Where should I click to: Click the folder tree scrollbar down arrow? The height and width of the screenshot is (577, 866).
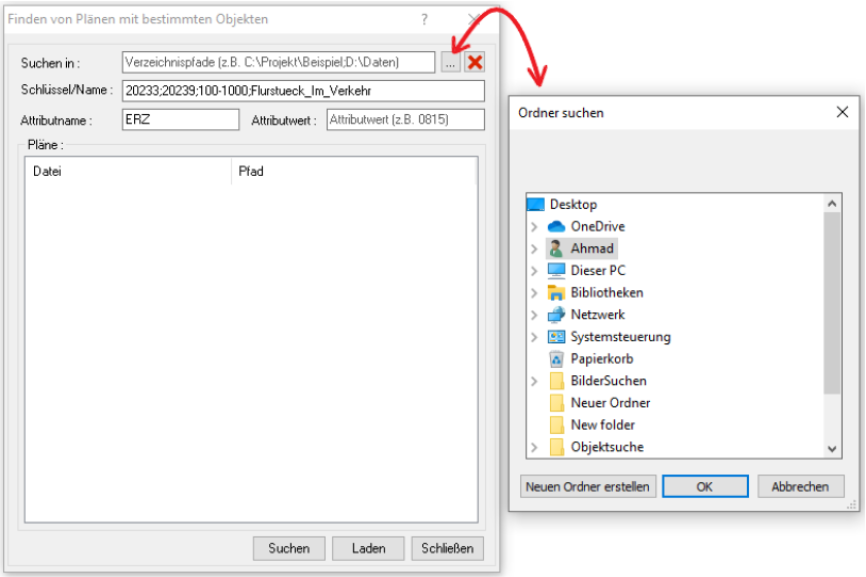click(x=833, y=449)
